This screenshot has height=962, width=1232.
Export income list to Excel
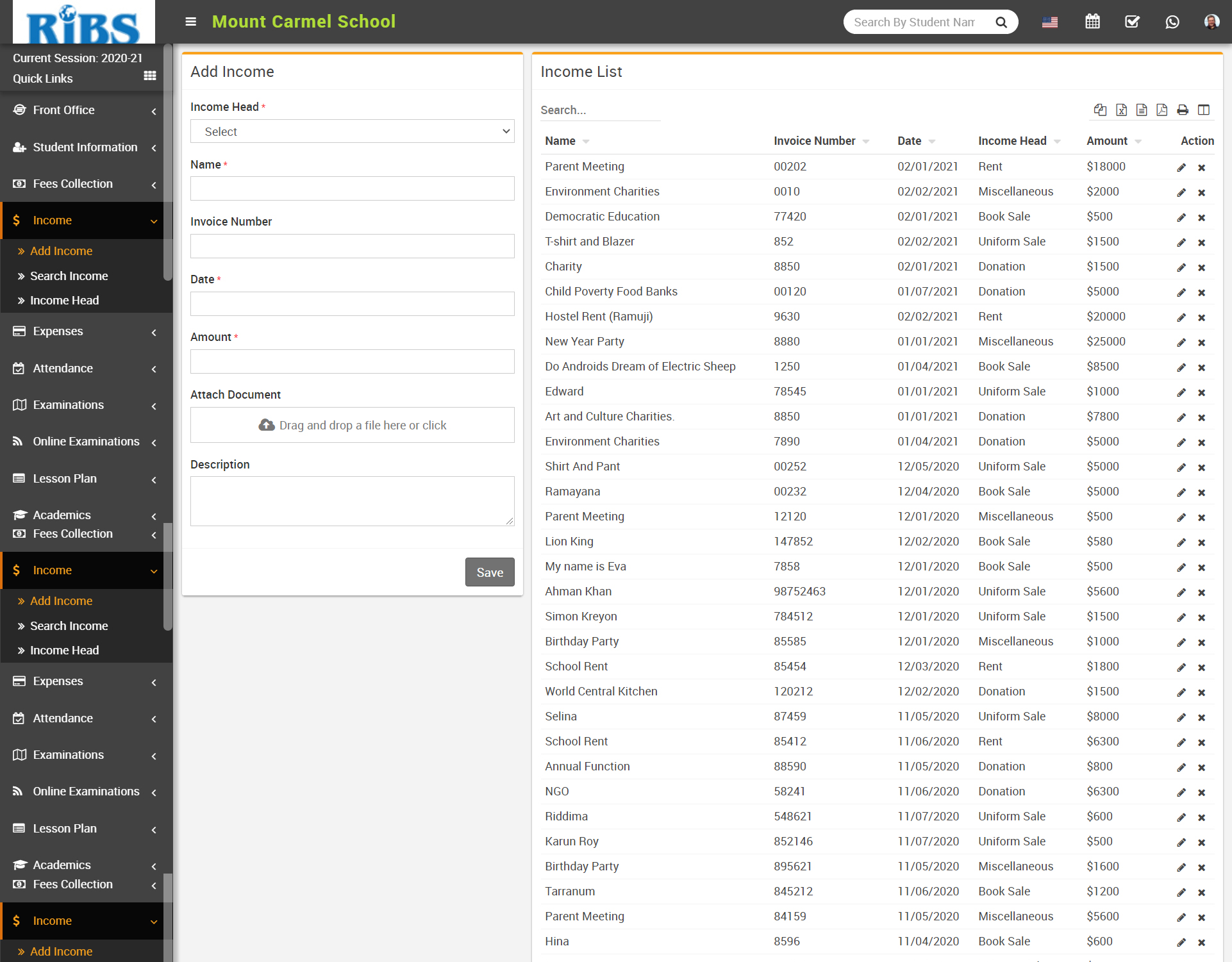pos(1121,110)
